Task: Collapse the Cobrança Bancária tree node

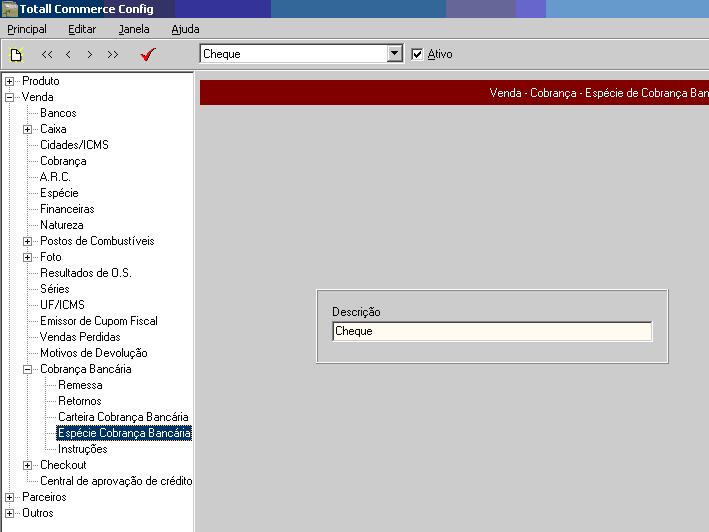Action: (28, 369)
